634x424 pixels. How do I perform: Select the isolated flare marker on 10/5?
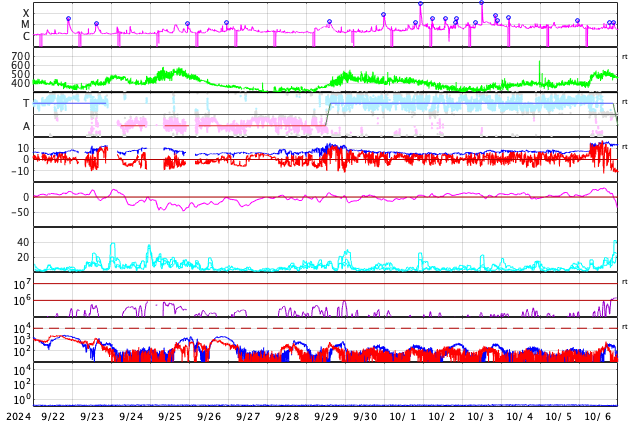click(577, 21)
